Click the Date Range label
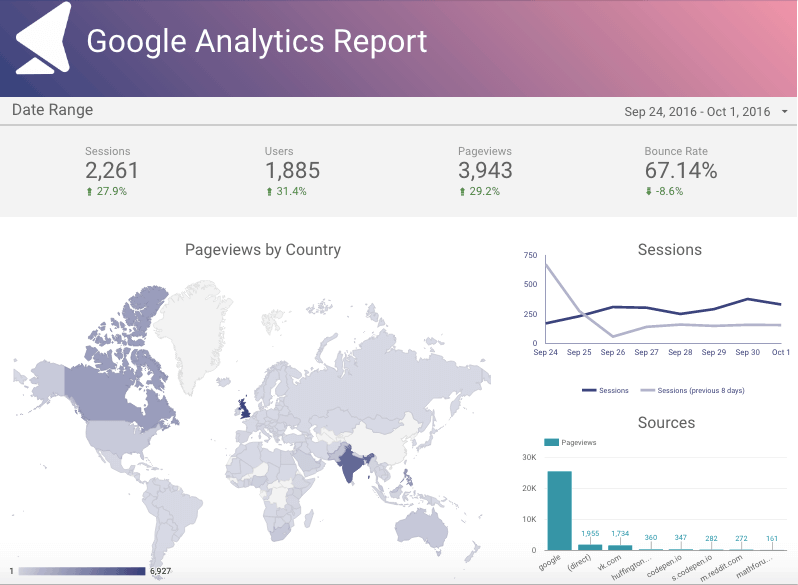The width and height of the screenshot is (798, 585). tap(52, 110)
